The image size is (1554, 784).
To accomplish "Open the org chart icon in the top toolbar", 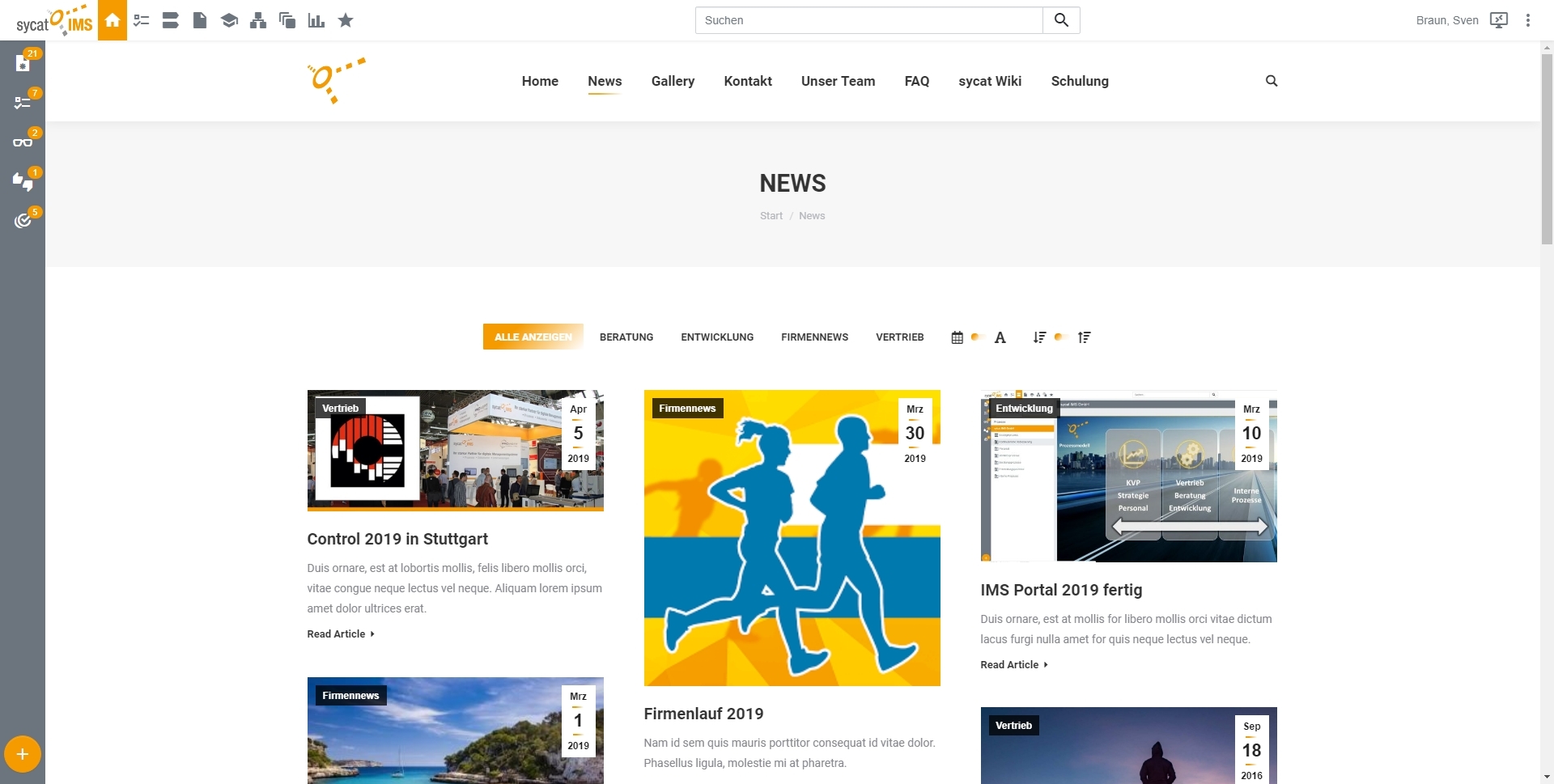I will click(258, 20).
